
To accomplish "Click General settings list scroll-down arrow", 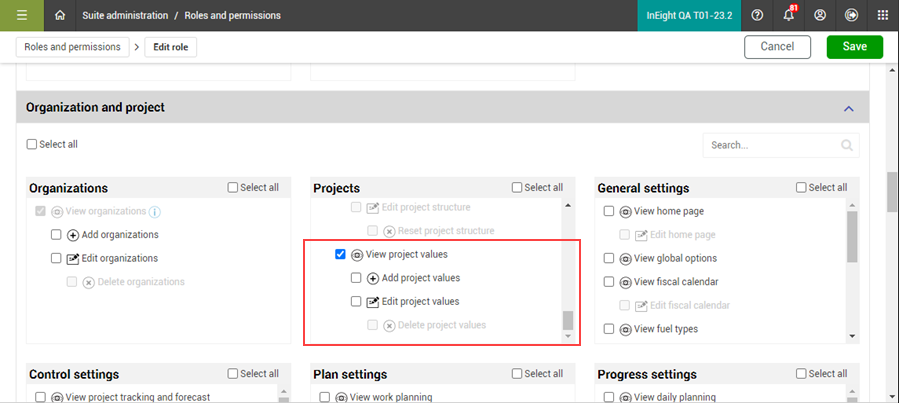I will click(x=852, y=336).
